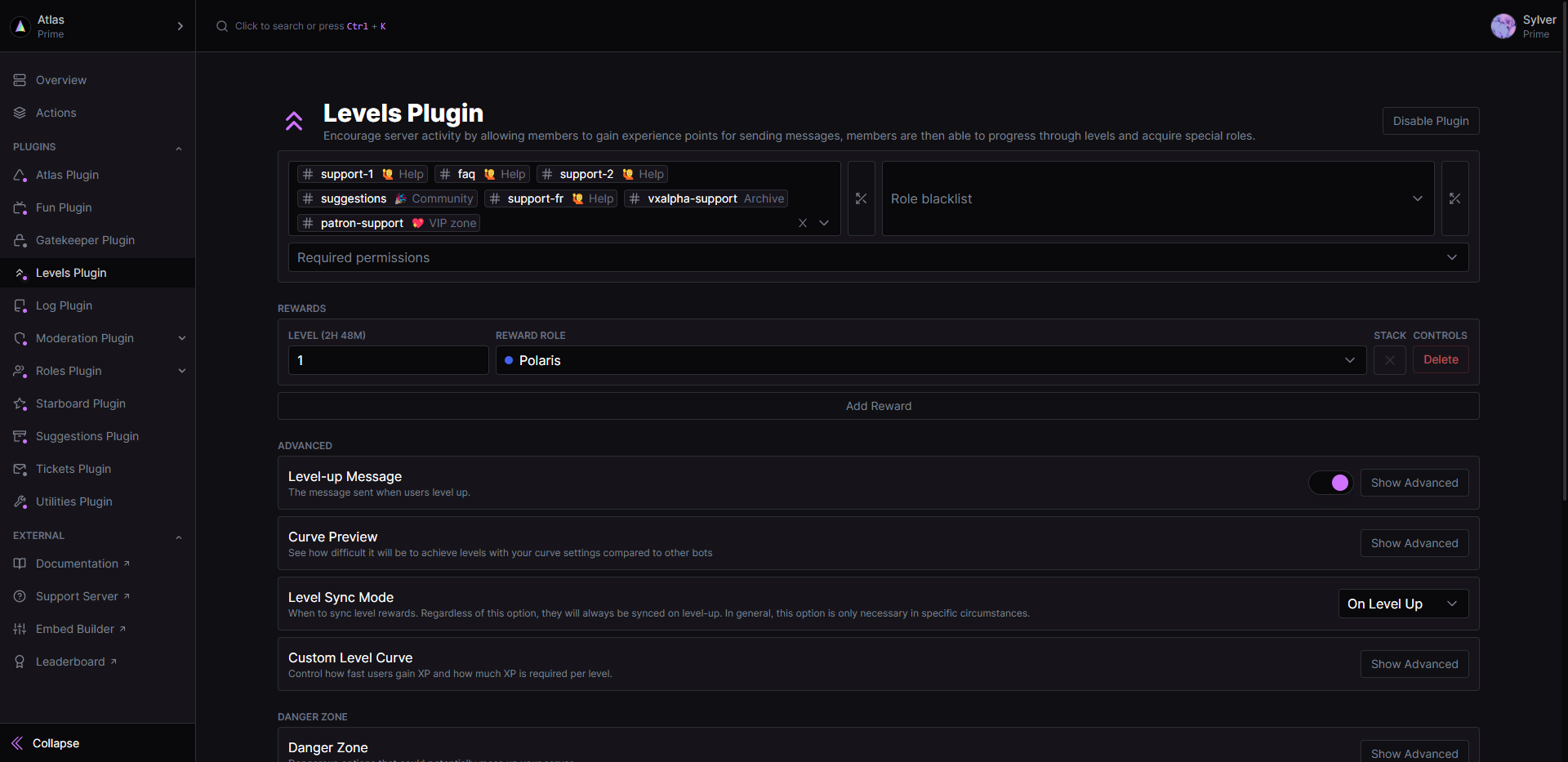Click the channel list invert icon
Image resolution: width=1568 pixels, height=762 pixels.
(x=861, y=198)
